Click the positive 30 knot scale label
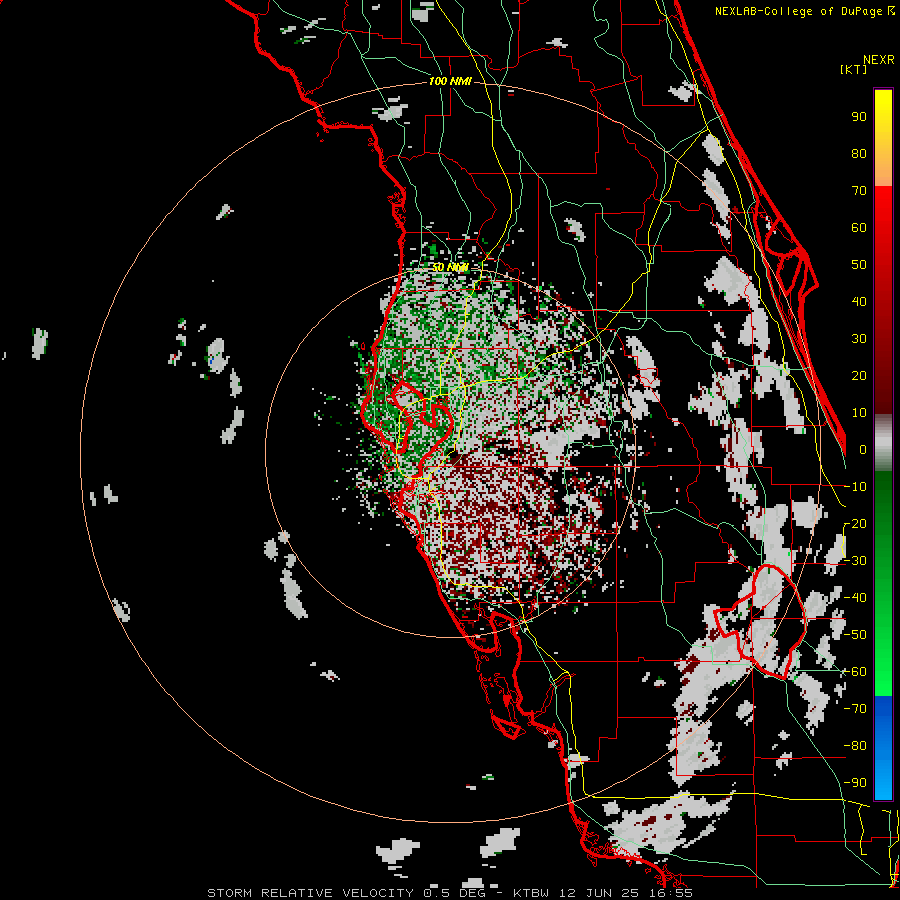Screen dimensions: 900x900 tap(859, 339)
